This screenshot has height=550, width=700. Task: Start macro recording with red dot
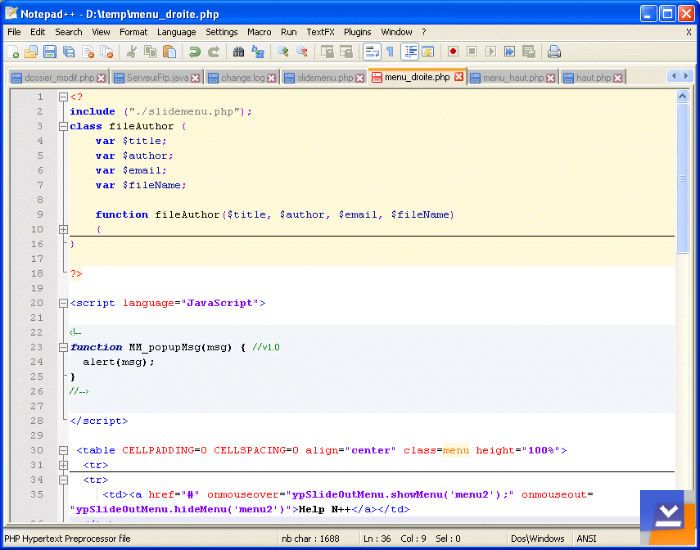453,52
